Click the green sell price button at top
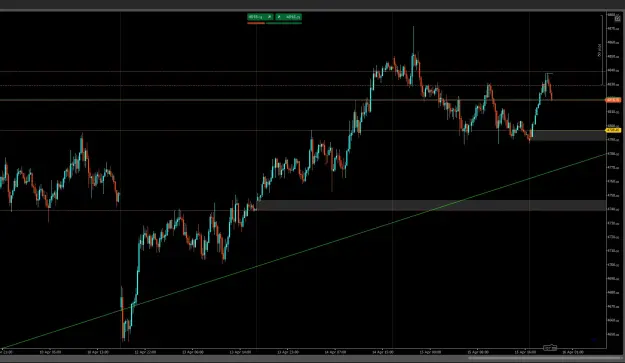This screenshot has height=363, width=625. [260, 17]
